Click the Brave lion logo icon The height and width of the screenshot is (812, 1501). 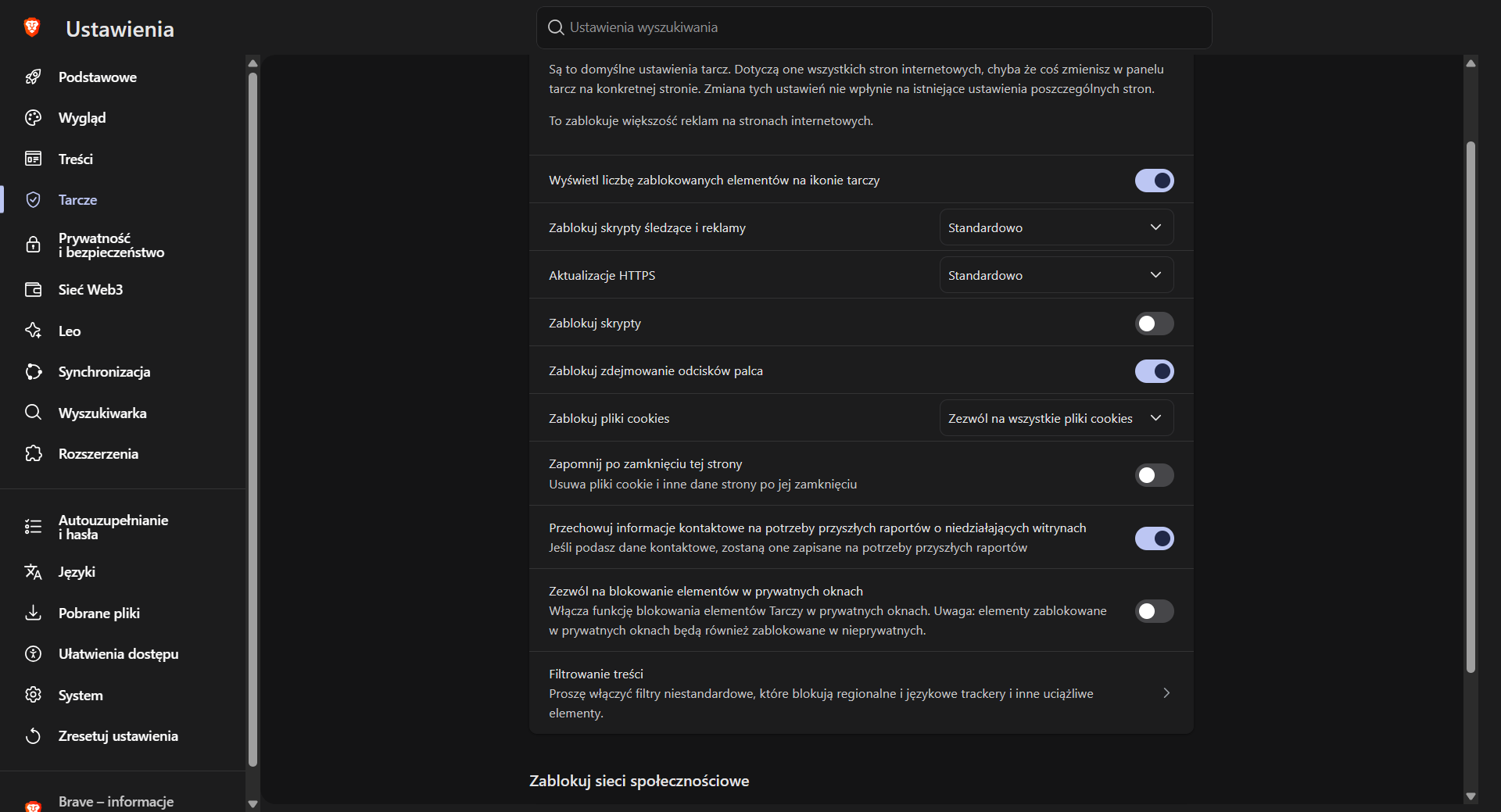click(x=32, y=28)
